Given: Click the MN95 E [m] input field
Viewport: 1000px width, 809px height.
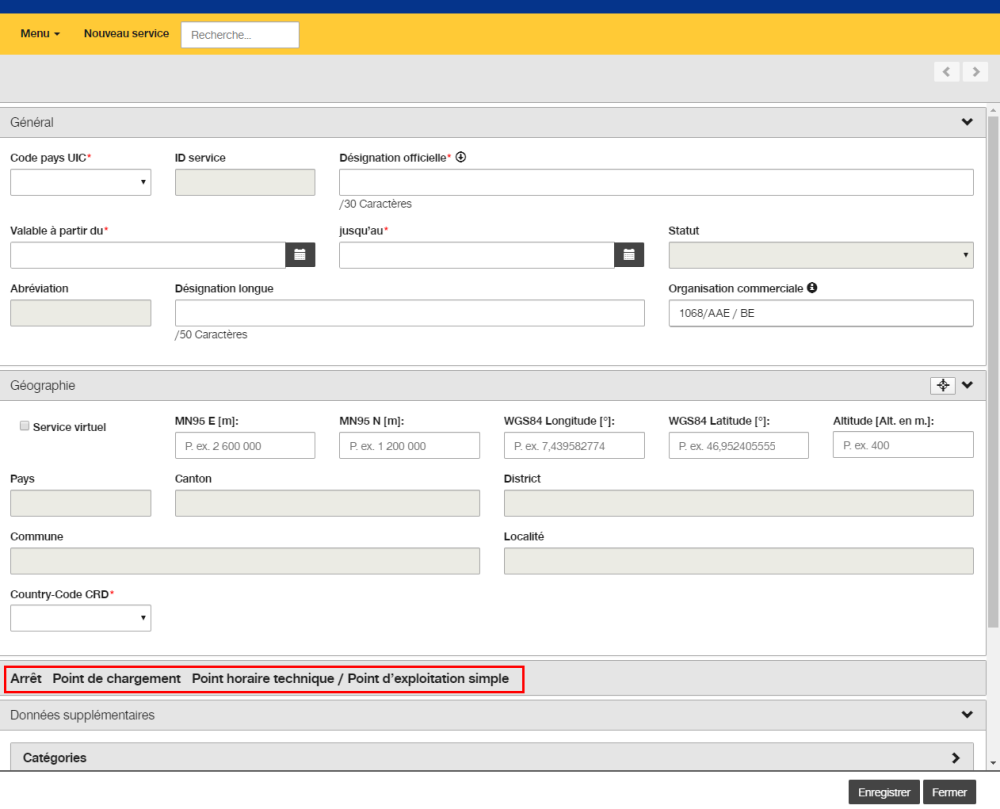Looking at the screenshot, I should 245,446.
